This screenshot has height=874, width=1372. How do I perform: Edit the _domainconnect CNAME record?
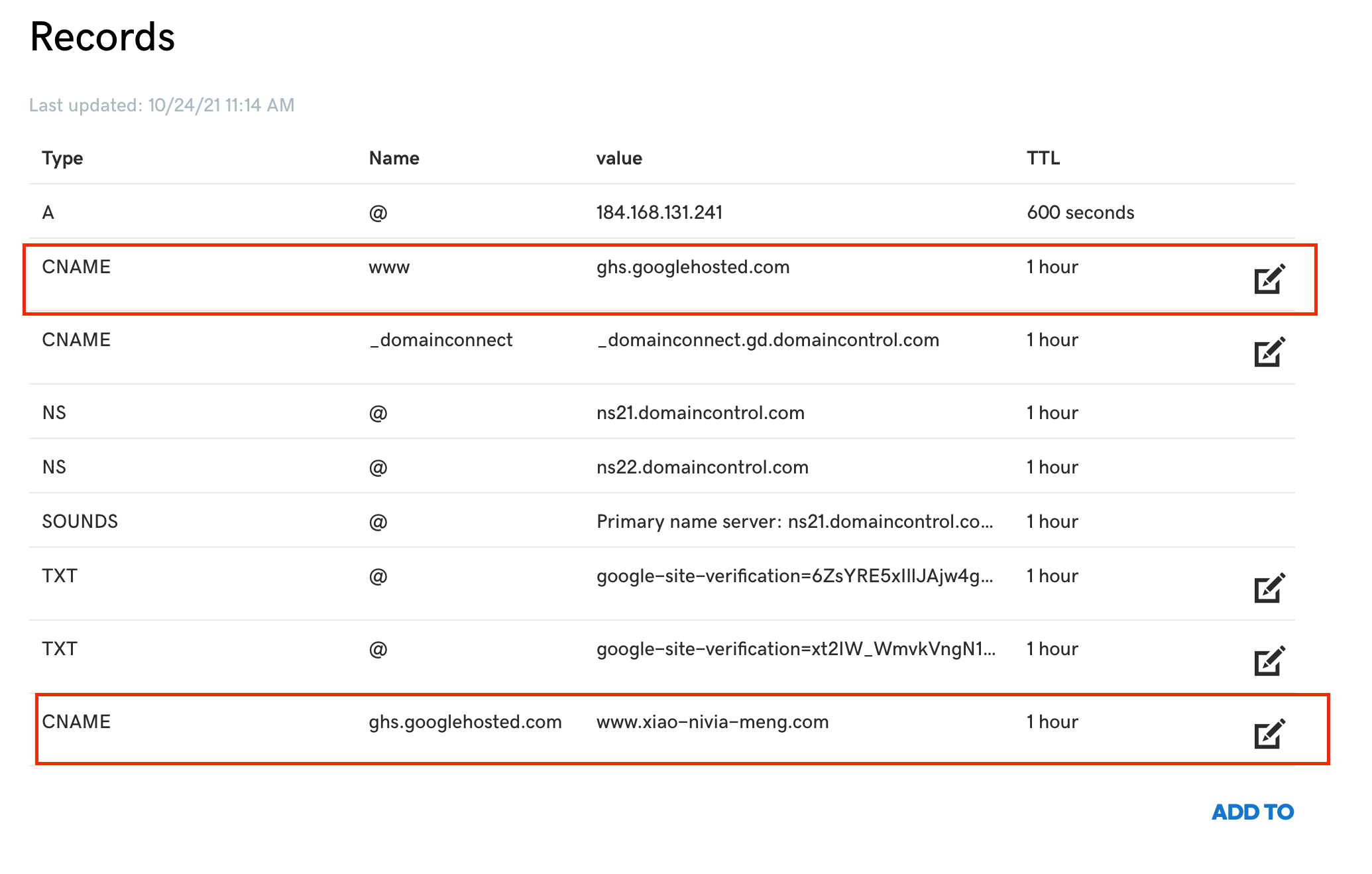click(1269, 351)
